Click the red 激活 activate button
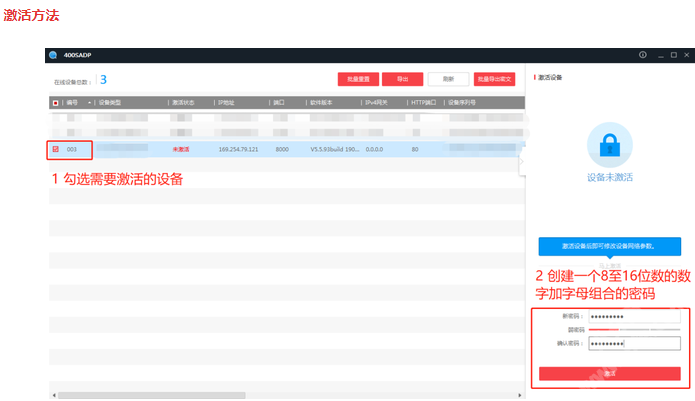This screenshot has height=401, width=695. tap(609, 373)
